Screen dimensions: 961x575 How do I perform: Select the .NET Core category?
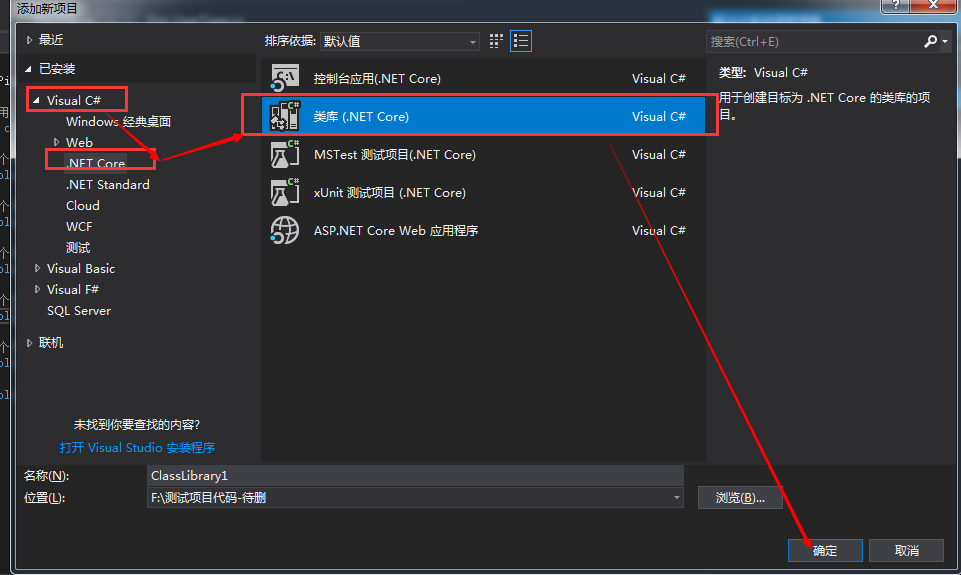[x=96, y=163]
